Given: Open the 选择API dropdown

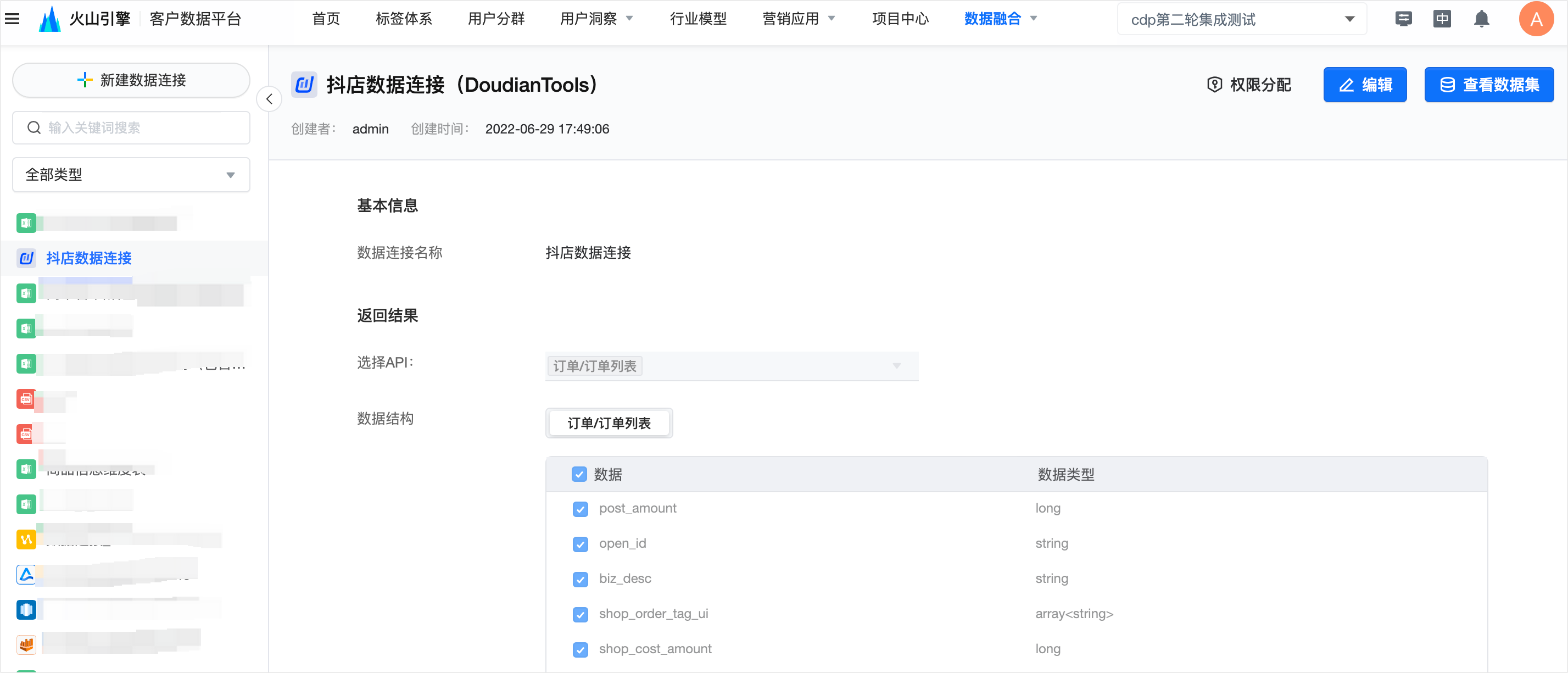Looking at the screenshot, I should [x=732, y=366].
